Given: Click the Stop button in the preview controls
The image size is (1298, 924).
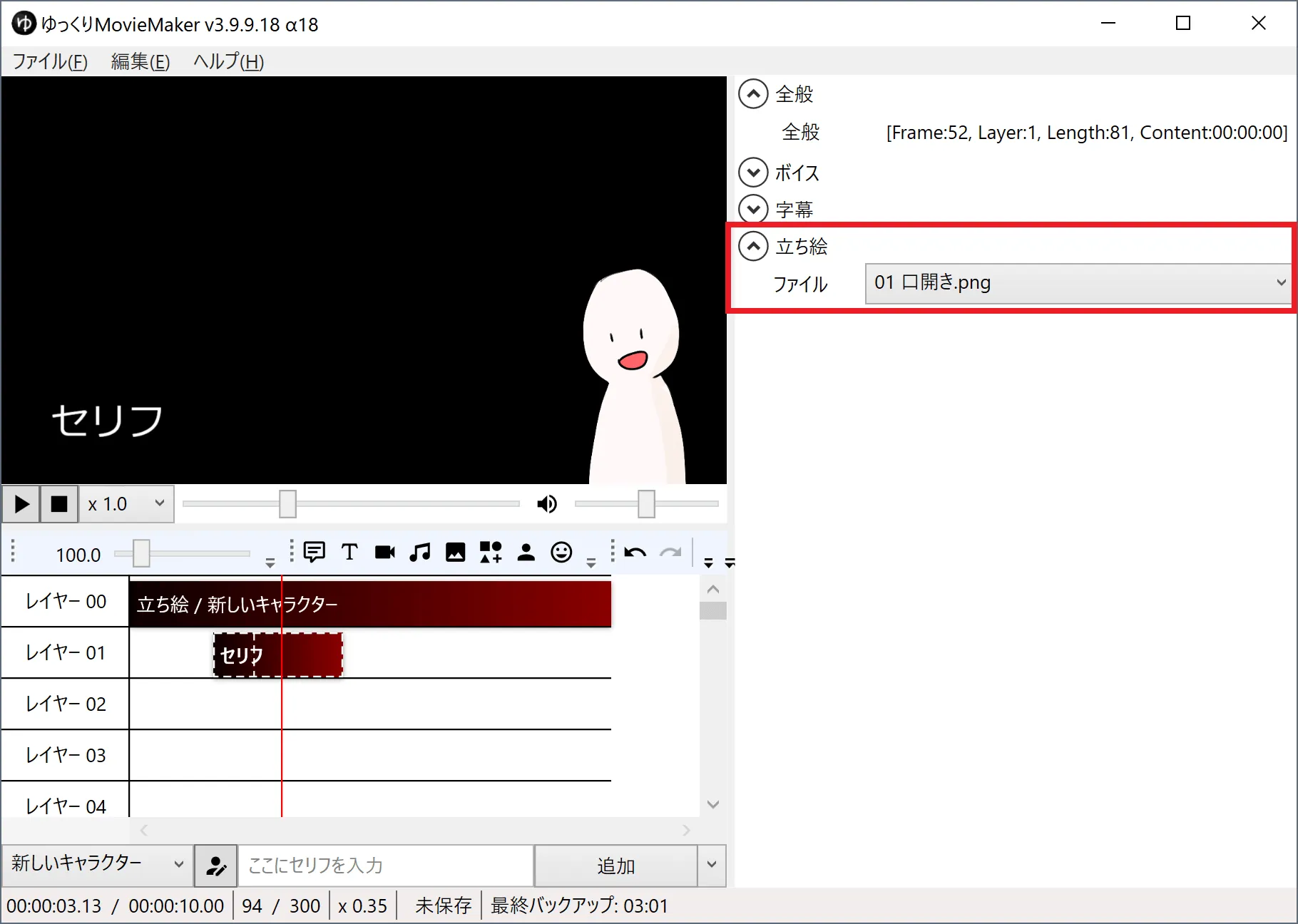Looking at the screenshot, I should (x=59, y=504).
